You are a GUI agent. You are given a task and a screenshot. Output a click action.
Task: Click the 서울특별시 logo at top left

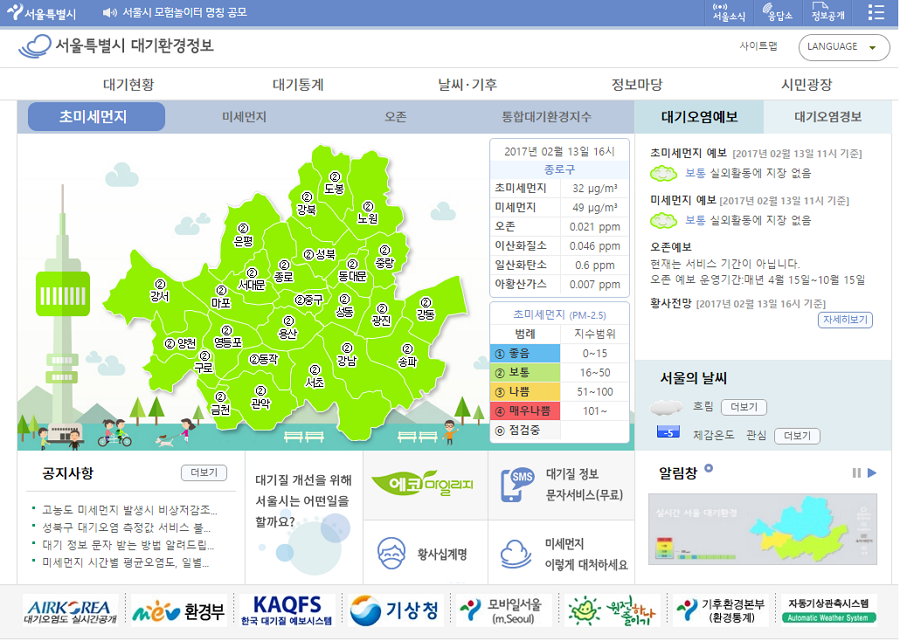click(41, 13)
